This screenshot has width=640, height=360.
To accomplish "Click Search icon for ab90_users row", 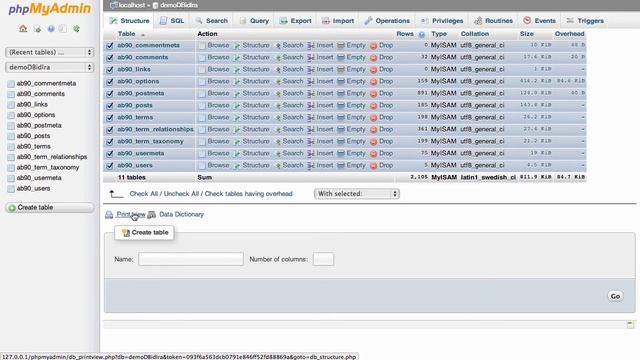I will (278, 166).
